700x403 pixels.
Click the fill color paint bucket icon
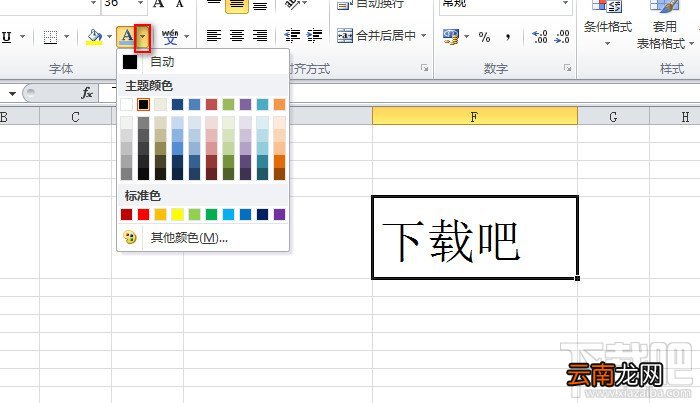click(94, 37)
